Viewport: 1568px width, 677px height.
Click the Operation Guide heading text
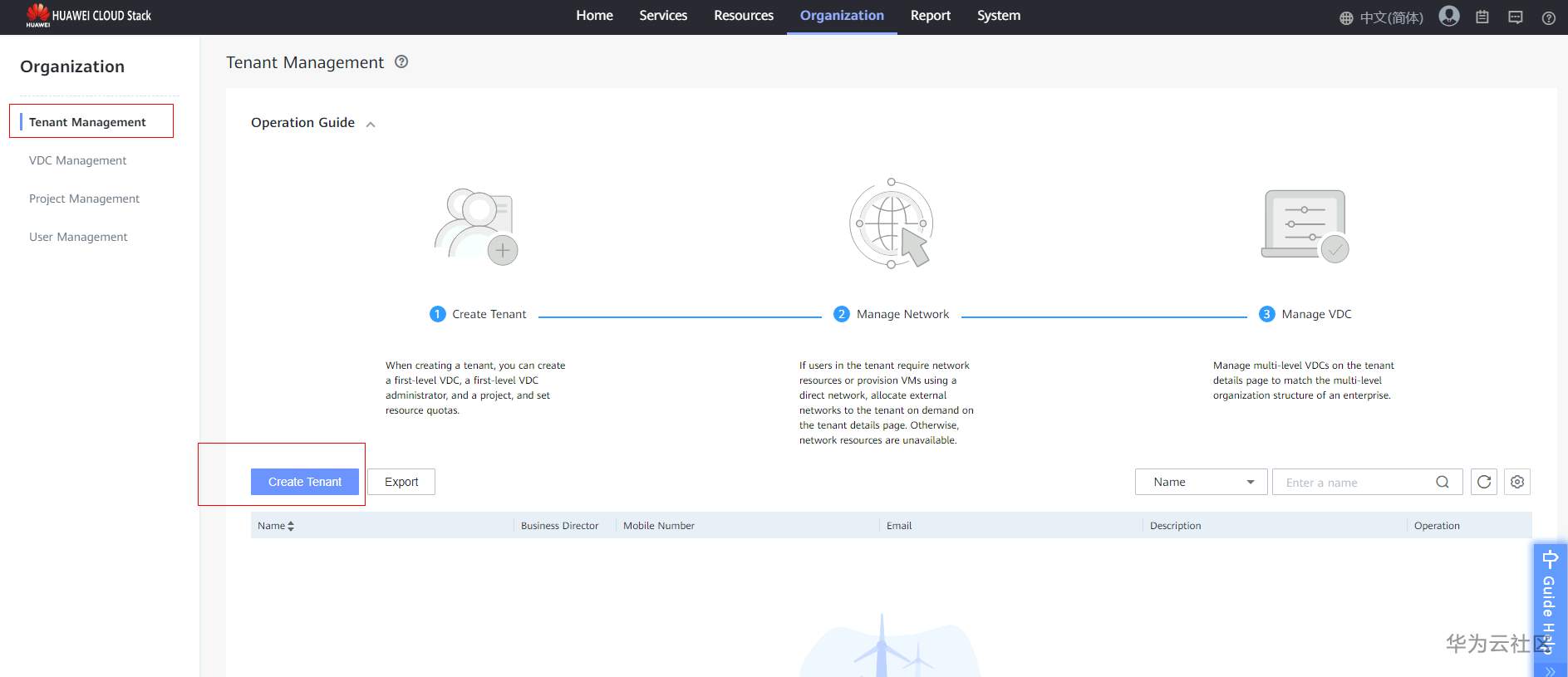pyautogui.click(x=303, y=122)
